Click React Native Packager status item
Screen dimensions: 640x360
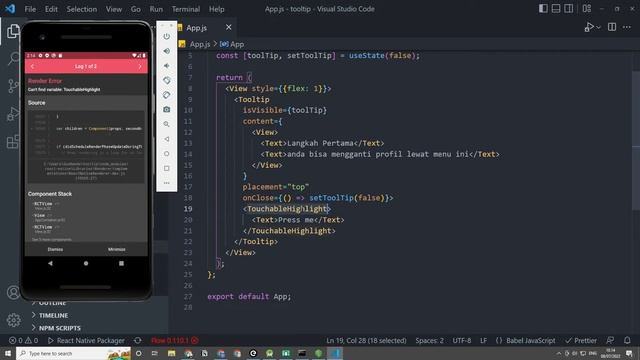tap(86, 340)
